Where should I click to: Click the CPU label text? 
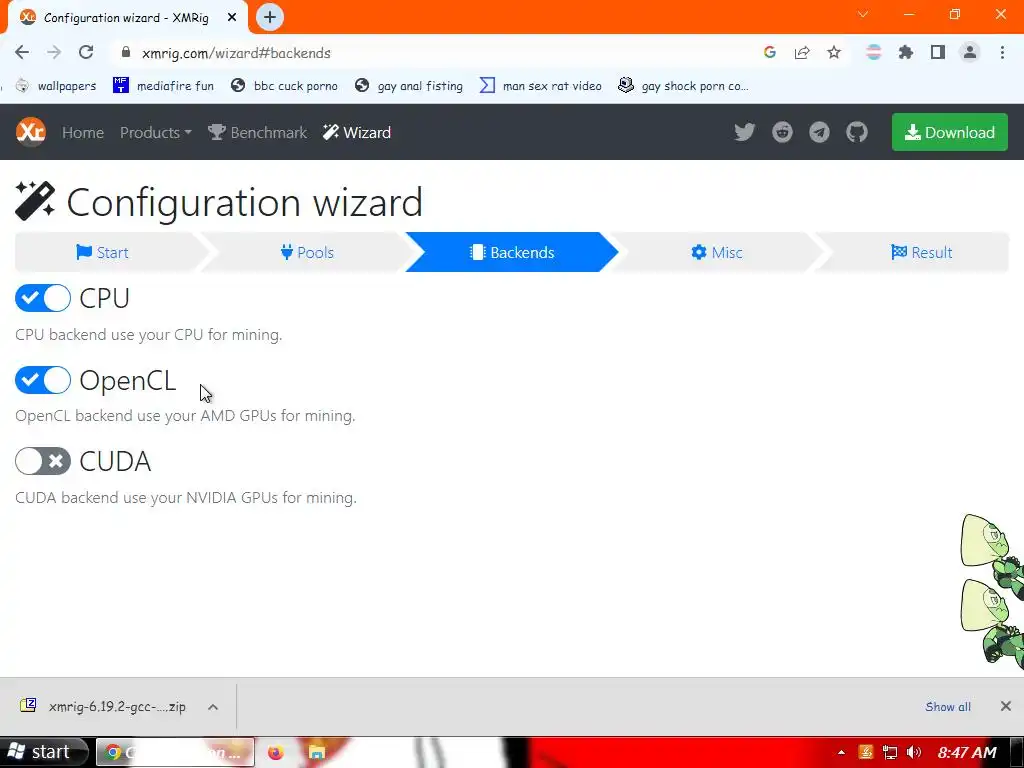pyautogui.click(x=104, y=298)
